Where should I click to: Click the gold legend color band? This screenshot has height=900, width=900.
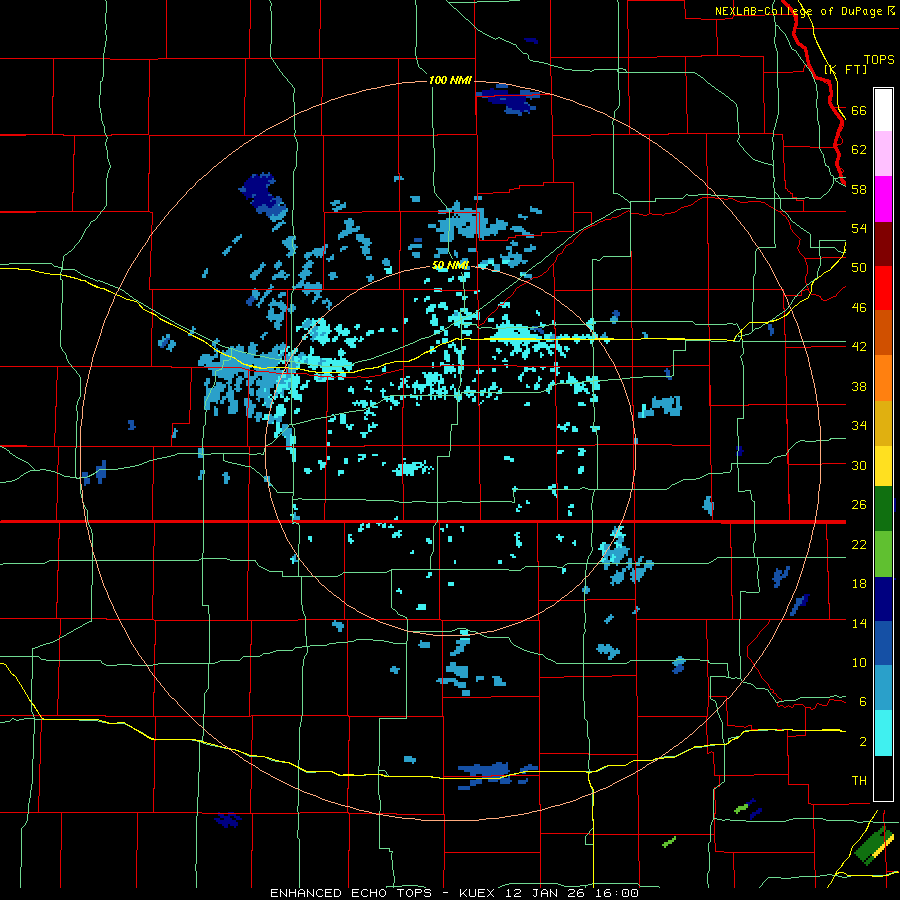(883, 423)
